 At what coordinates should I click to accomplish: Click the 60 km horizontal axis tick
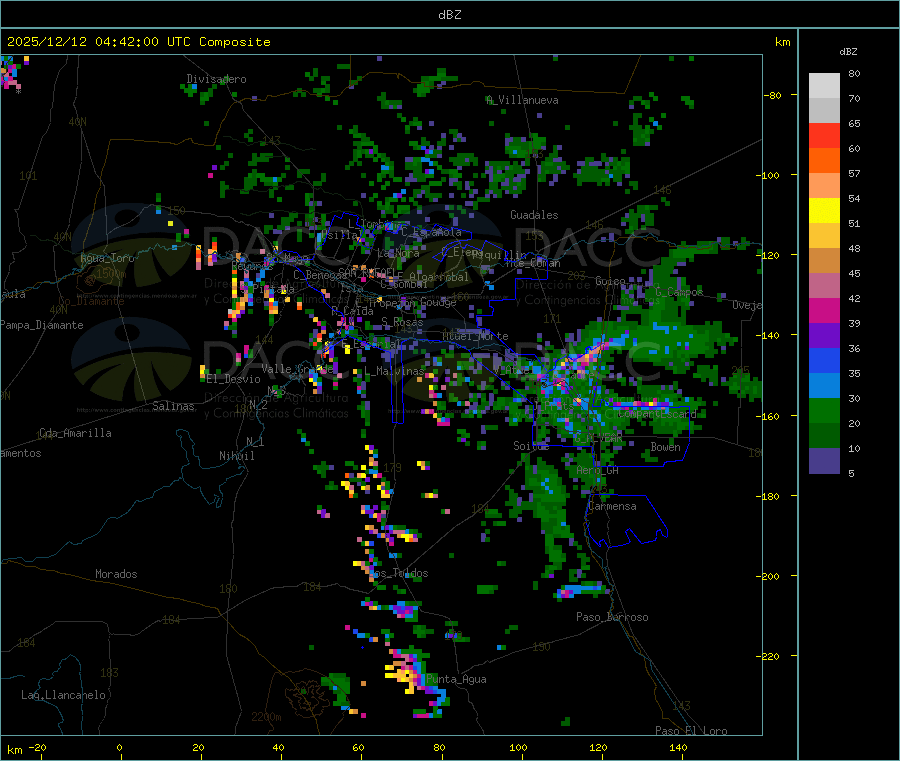point(358,747)
